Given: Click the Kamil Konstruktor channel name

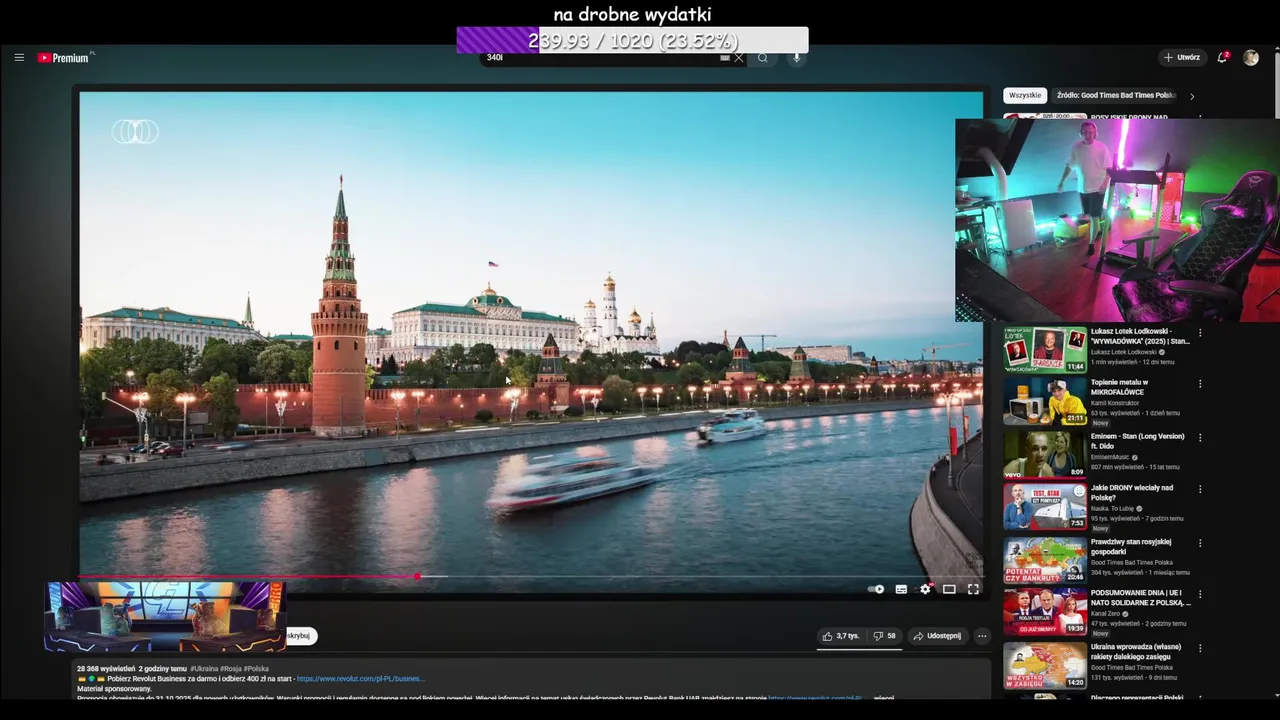Looking at the screenshot, I should 1114,403.
